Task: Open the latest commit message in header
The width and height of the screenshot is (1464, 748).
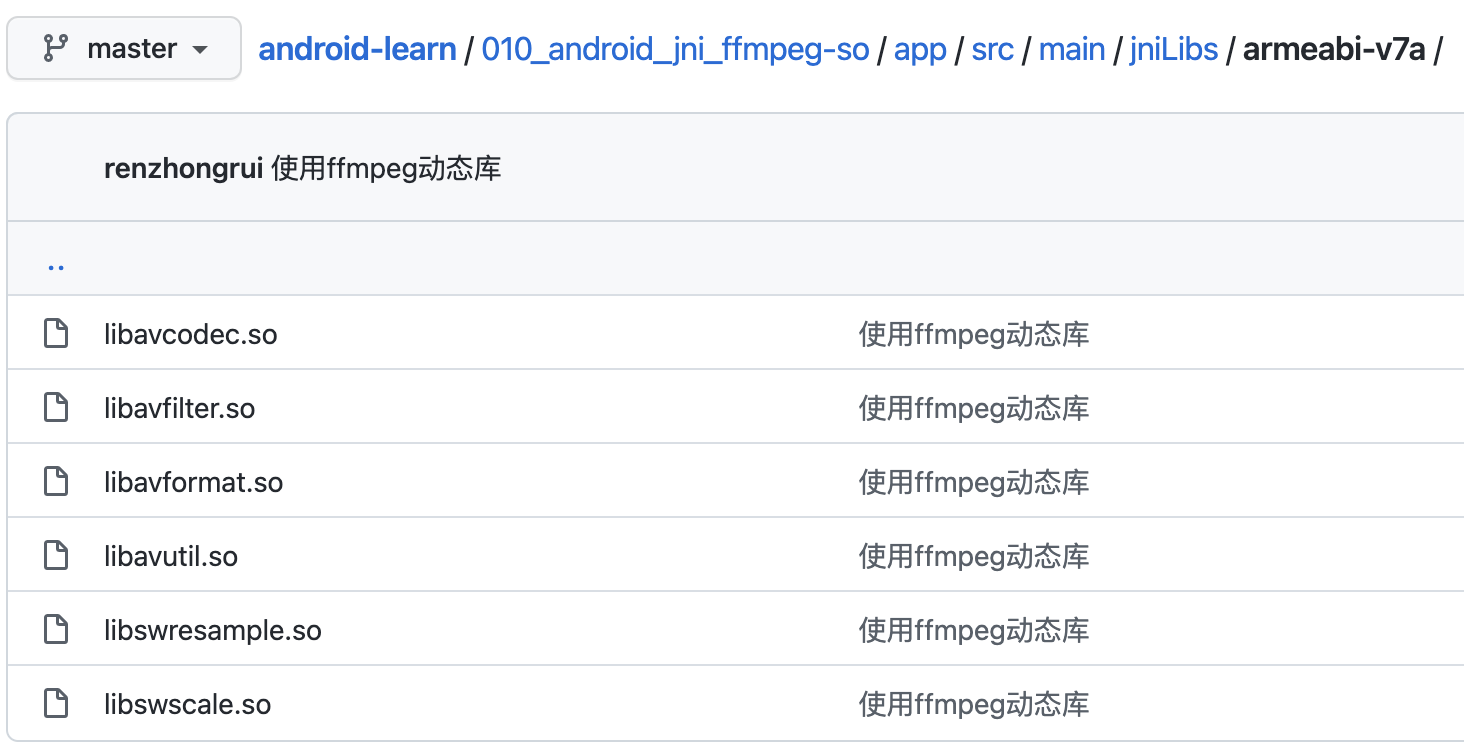Action: pos(386,169)
